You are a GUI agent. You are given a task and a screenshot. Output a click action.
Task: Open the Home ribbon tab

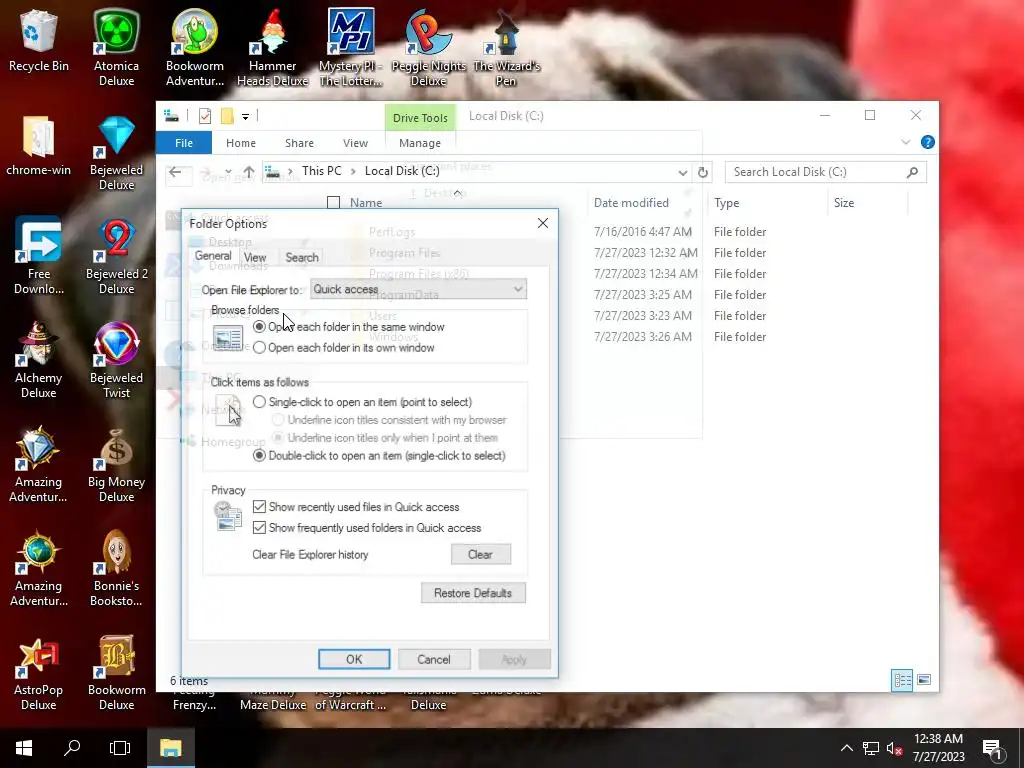click(x=241, y=143)
